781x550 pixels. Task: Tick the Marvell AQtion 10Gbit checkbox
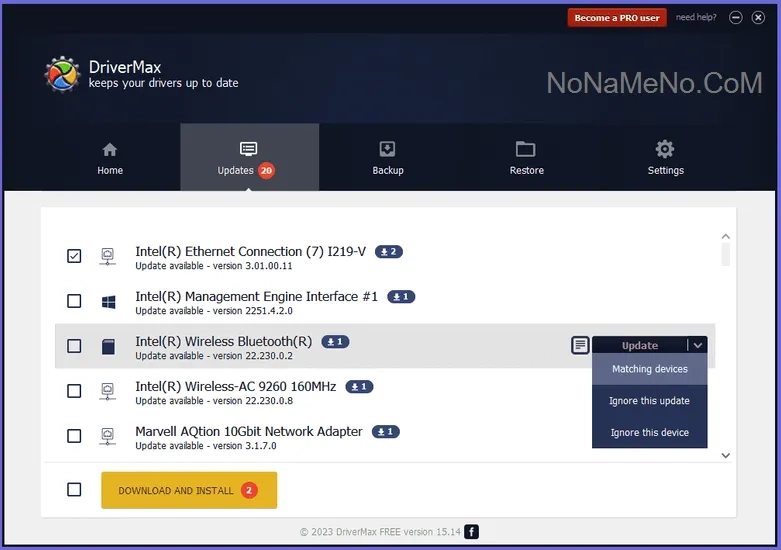74,436
